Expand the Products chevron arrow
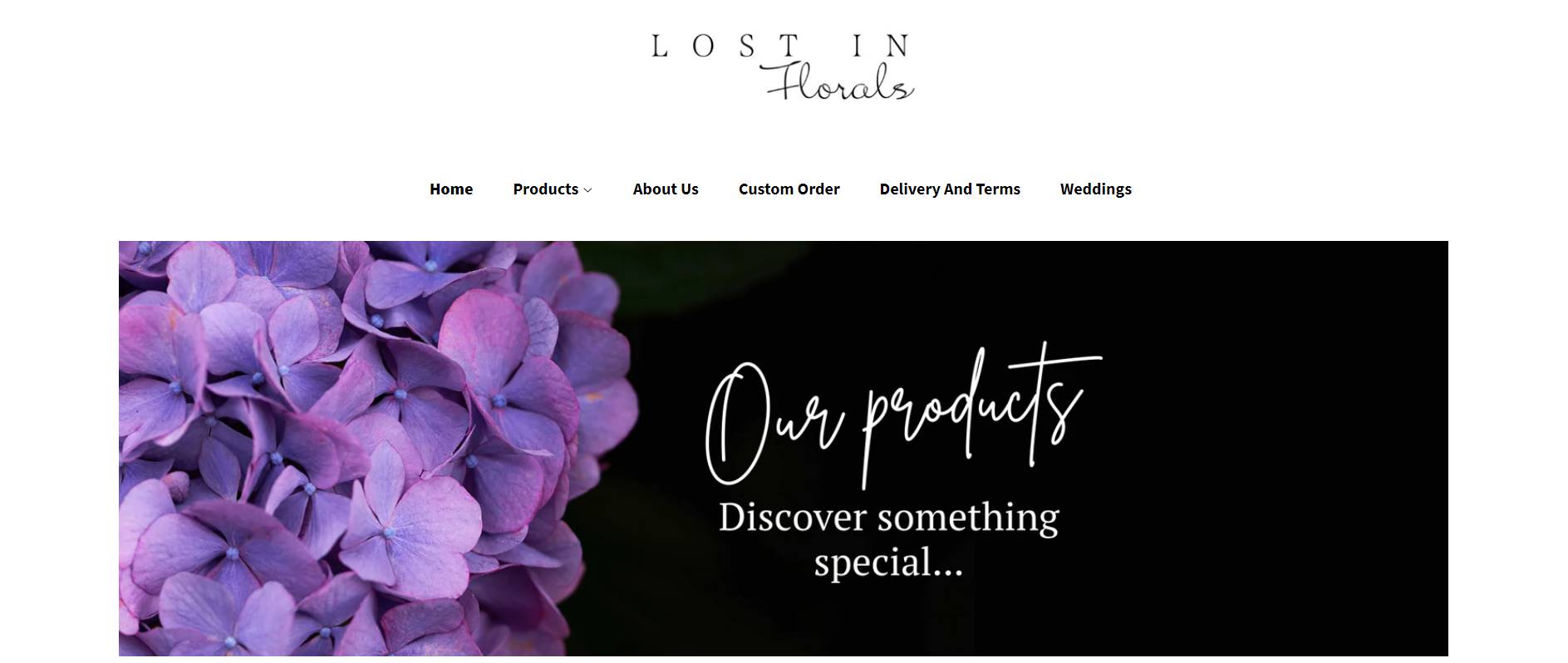This screenshot has height=663, width=1568. [x=587, y=190]
